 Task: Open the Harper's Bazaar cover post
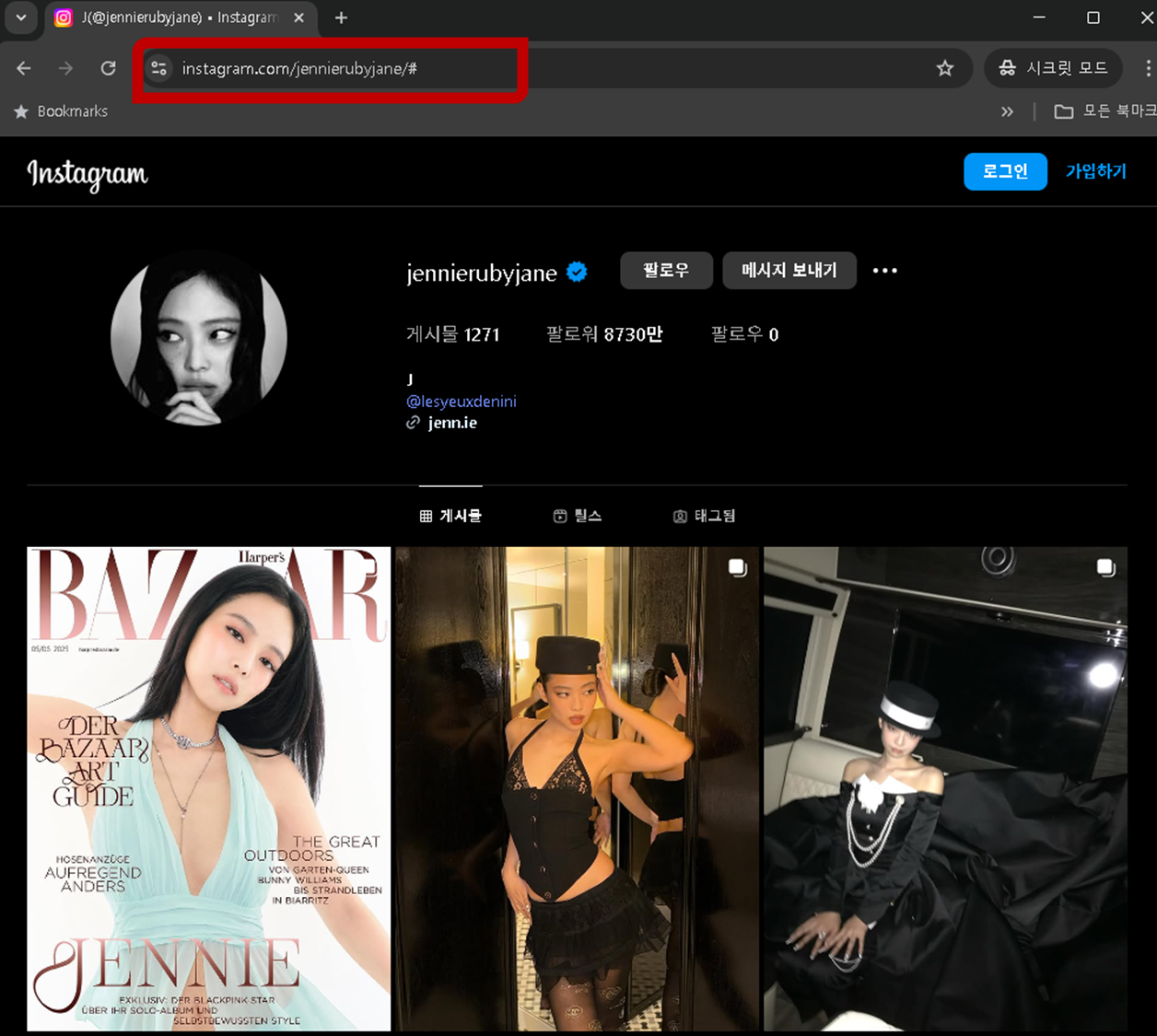tap(208, 789)
